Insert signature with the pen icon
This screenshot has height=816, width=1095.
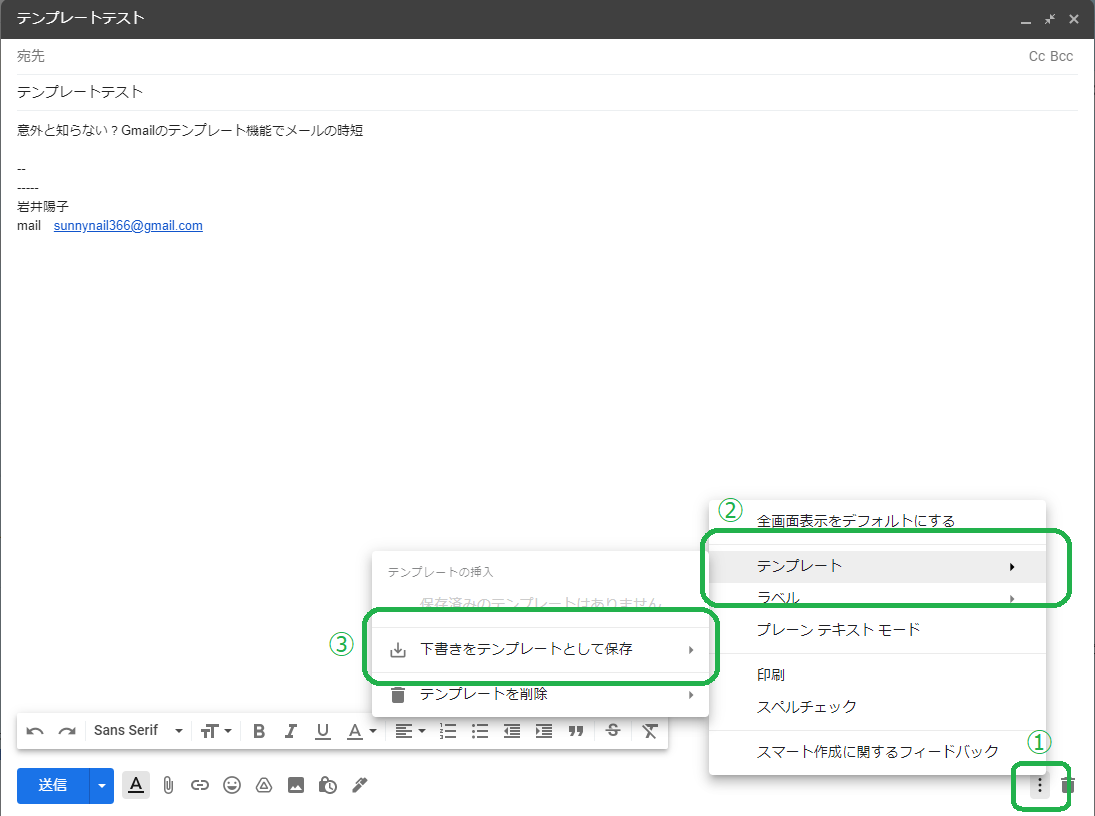[360, 785]
